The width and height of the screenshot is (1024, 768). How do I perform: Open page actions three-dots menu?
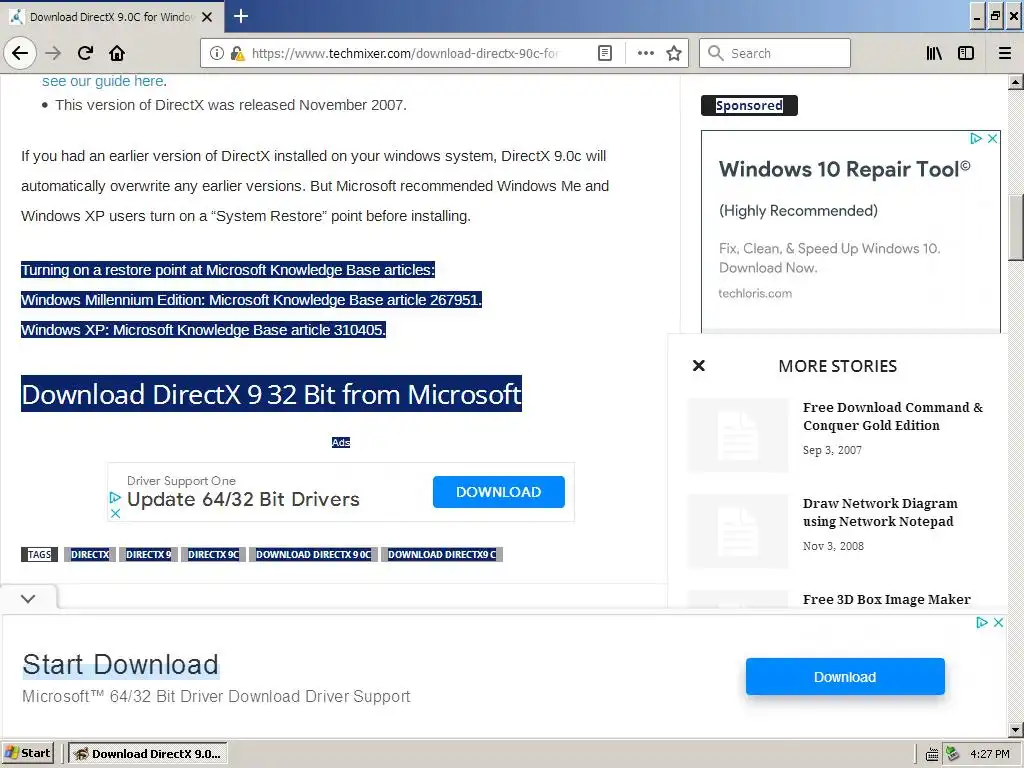645,53
